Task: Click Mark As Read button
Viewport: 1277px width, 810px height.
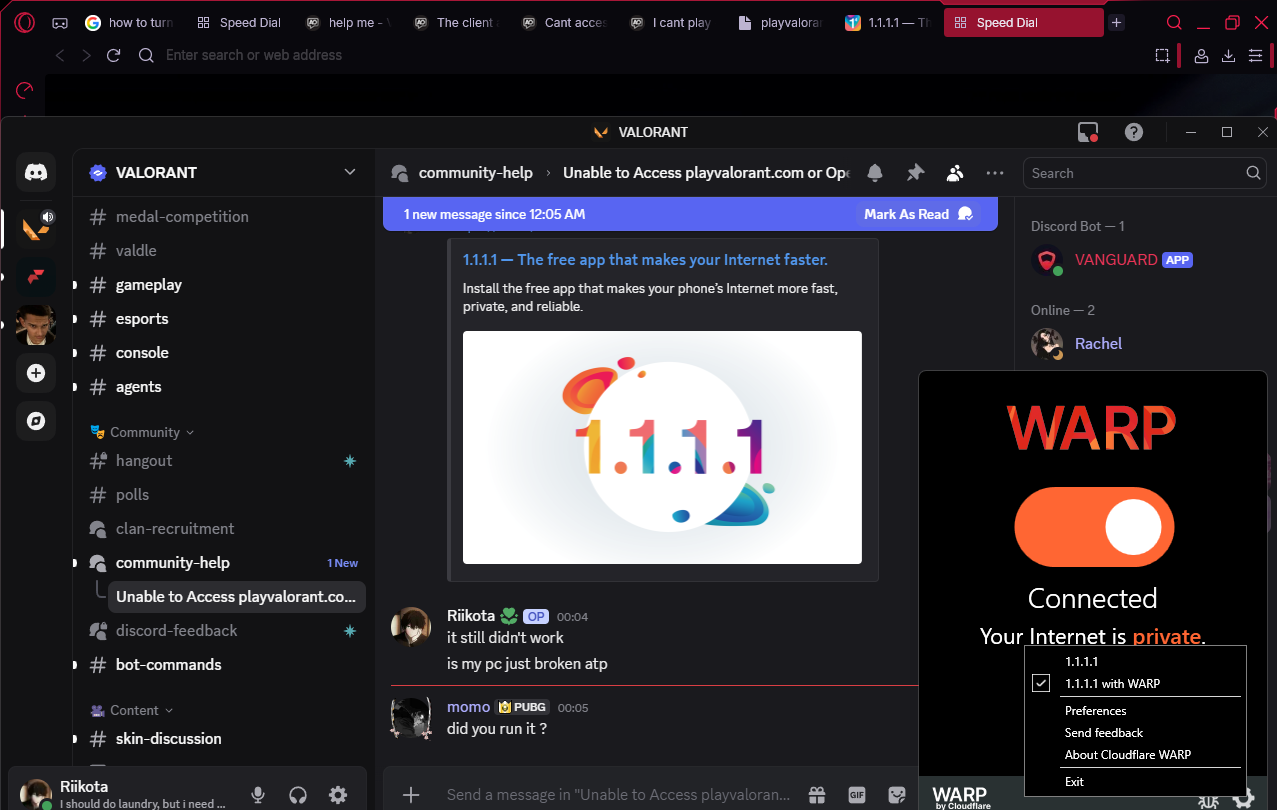Action: pyautogui.click(x=918, y=214)
